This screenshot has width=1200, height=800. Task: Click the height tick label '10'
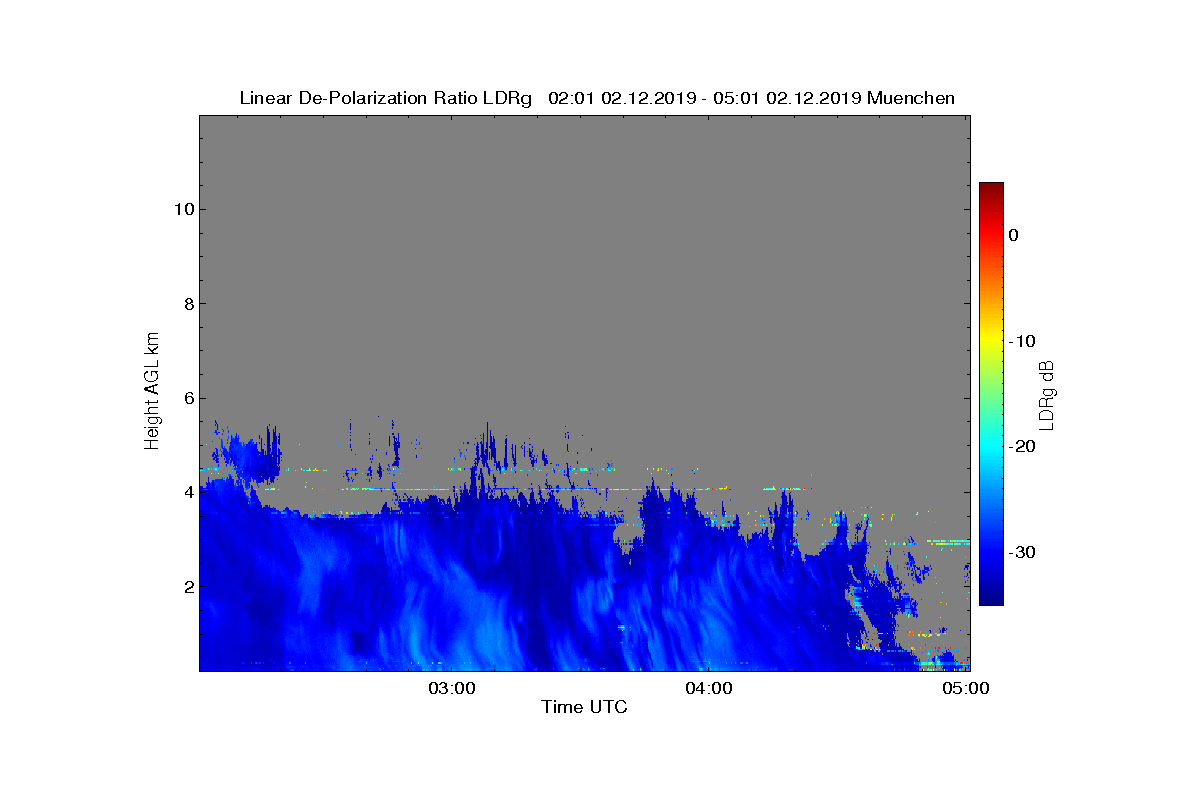182,209
